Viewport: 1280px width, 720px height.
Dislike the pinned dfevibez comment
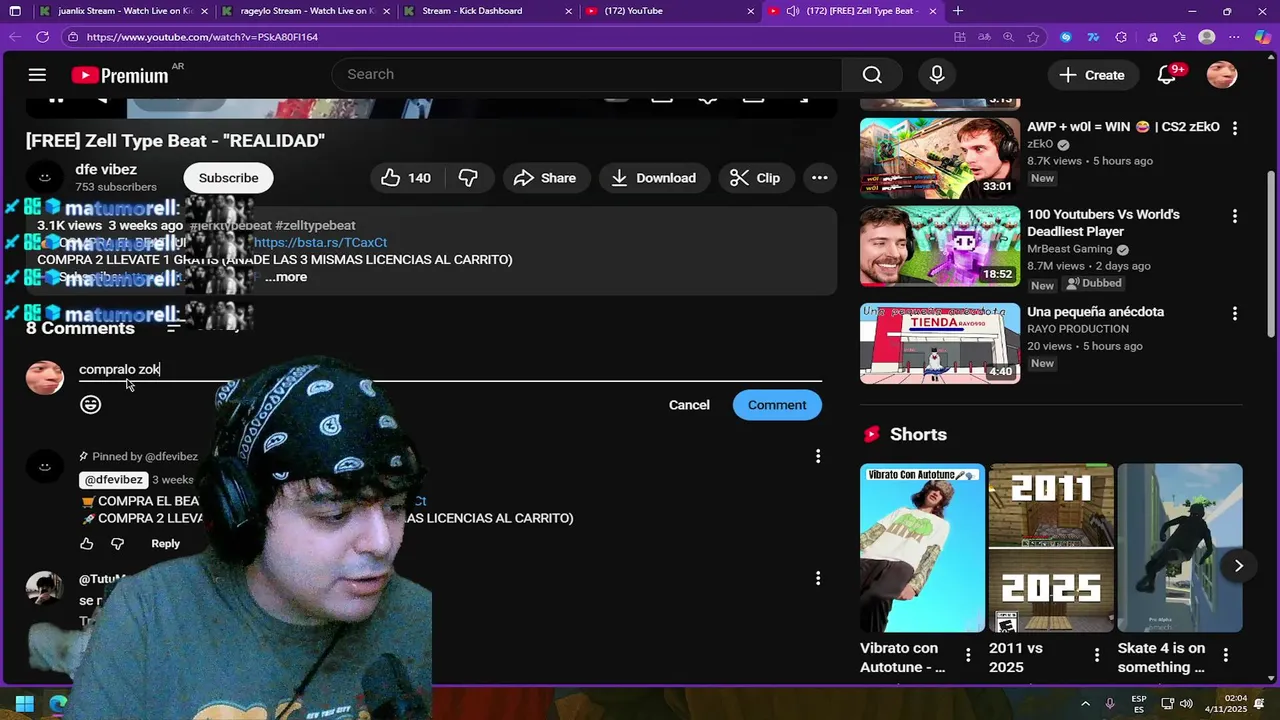pos(118,544)
